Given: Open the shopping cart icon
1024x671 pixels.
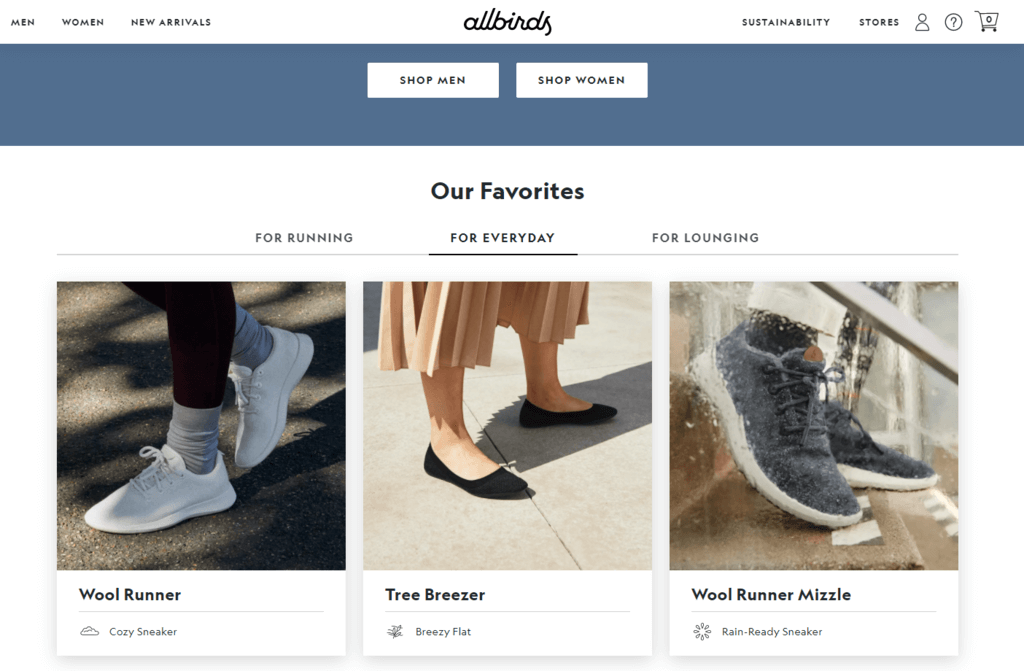Looking at the screenshot, I should click(987, 21).
